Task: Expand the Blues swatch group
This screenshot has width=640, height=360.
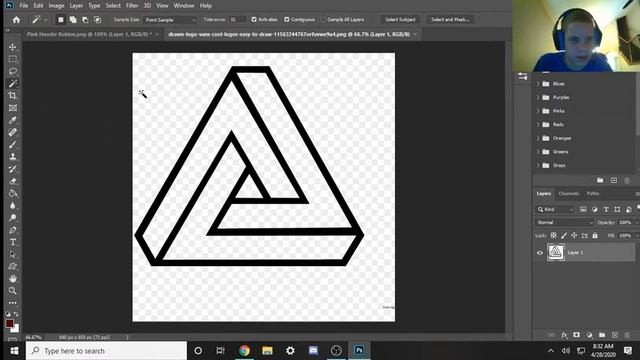Action: (538, 84)
